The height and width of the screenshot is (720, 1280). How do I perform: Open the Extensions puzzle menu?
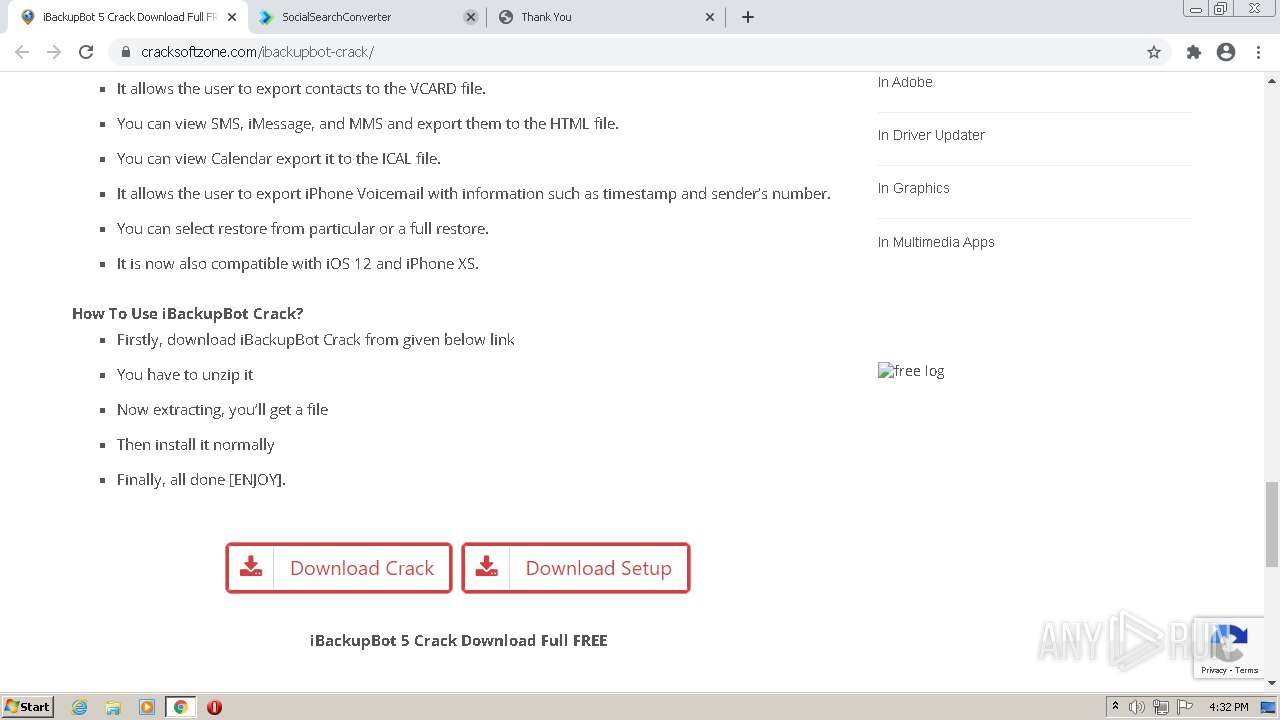coord(1194,52)
